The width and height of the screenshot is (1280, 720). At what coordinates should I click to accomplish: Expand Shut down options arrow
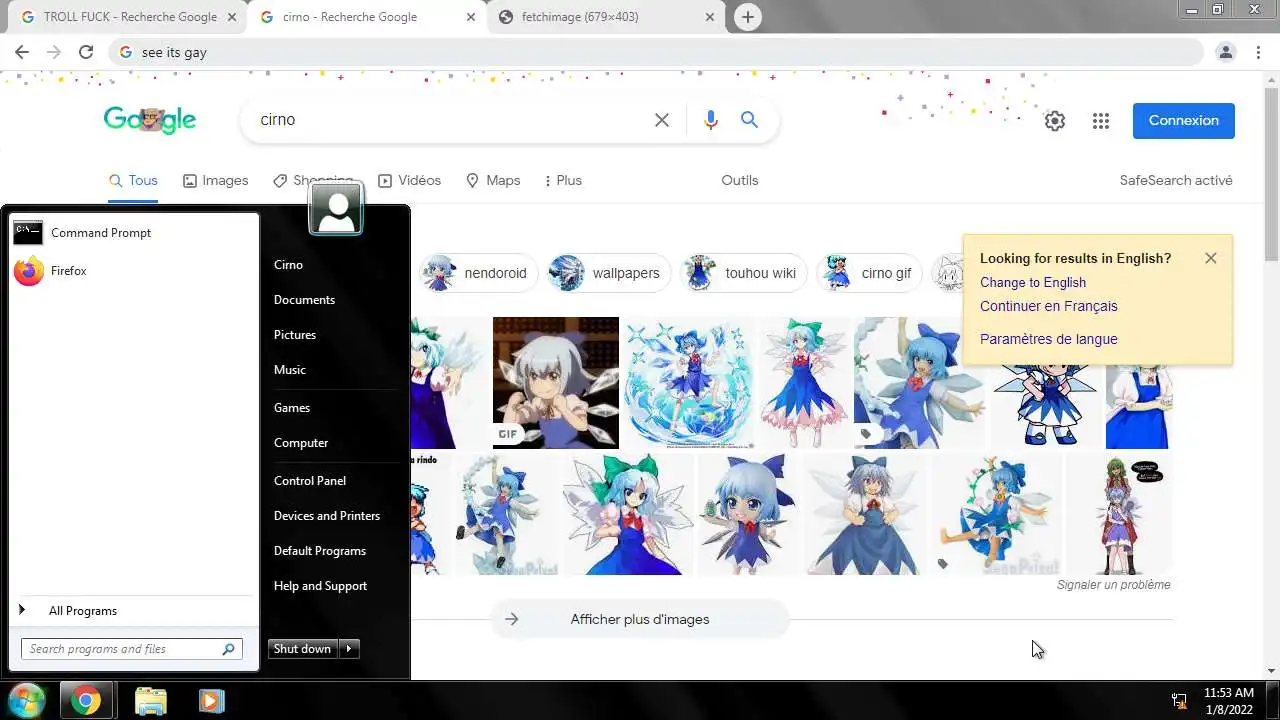click(x=349, y=649)
